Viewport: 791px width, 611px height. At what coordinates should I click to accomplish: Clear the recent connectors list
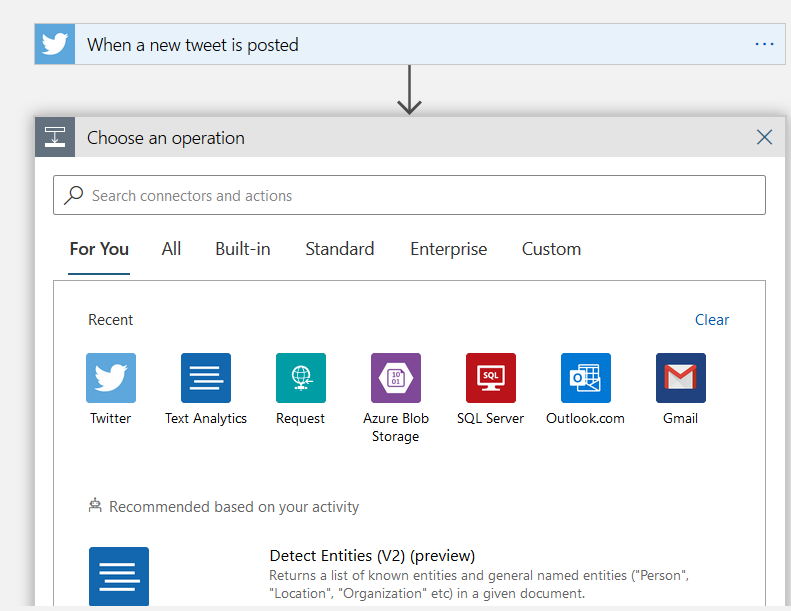[x=712, y=320]
